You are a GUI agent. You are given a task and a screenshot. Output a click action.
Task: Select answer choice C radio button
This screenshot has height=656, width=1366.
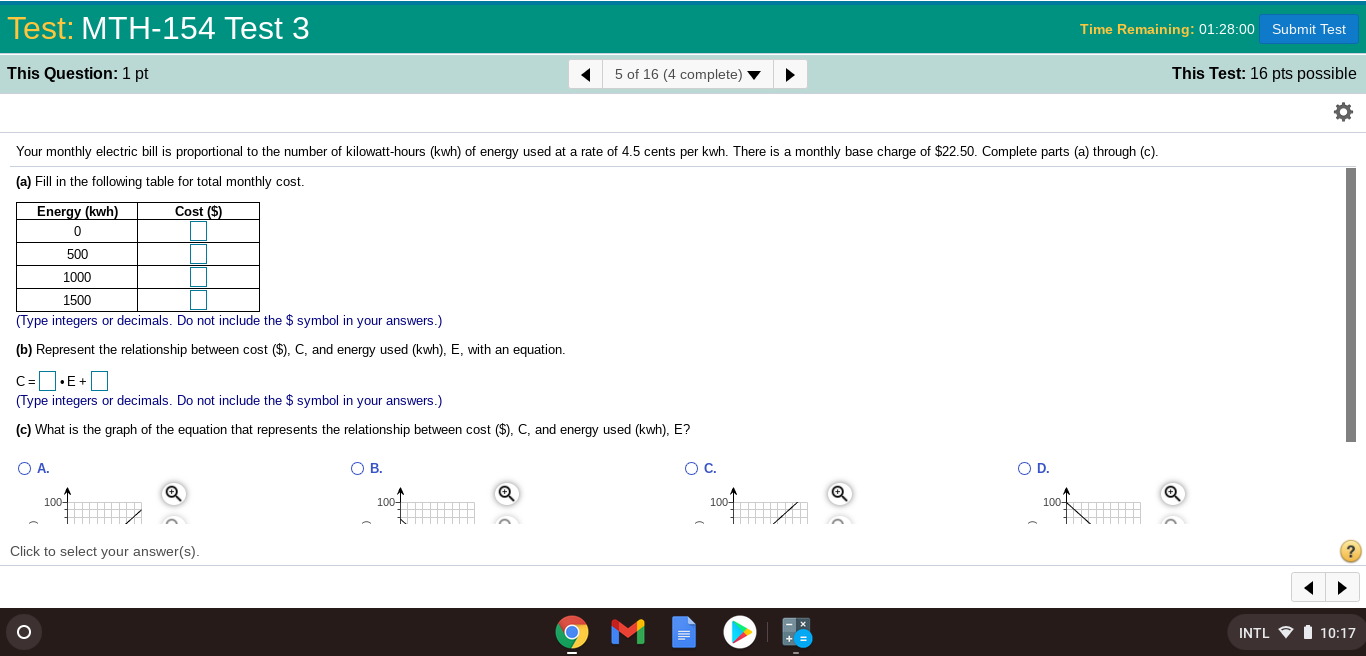point(691,468)
